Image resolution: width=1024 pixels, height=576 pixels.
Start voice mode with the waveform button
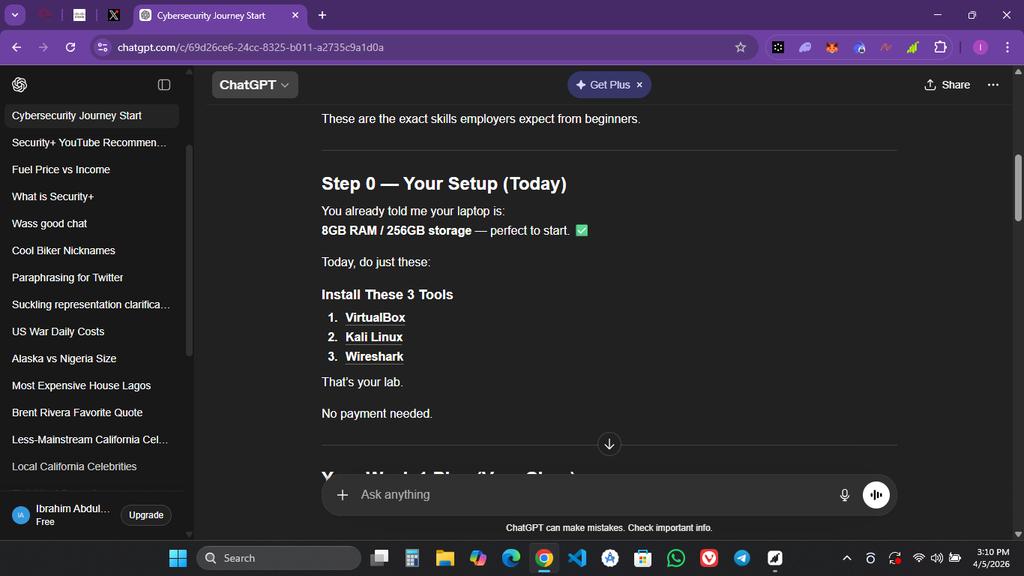(876, 495)
